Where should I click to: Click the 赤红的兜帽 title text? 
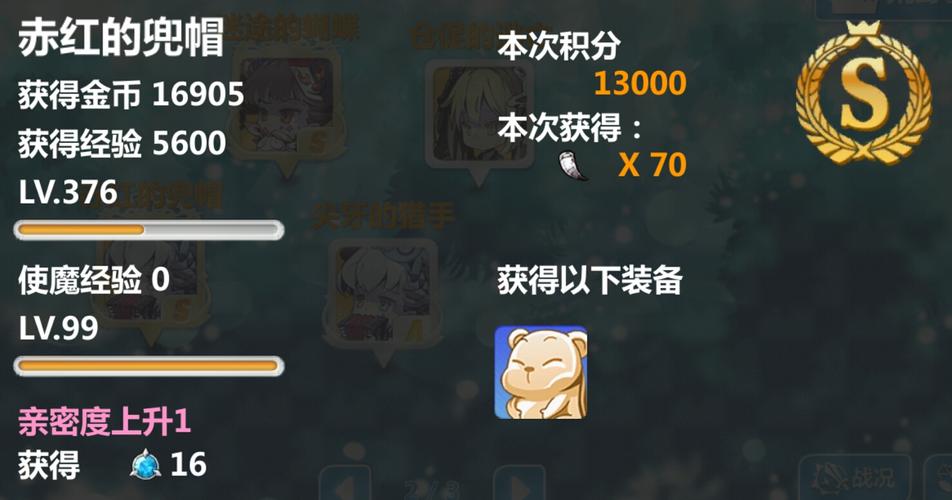(121, 37)
